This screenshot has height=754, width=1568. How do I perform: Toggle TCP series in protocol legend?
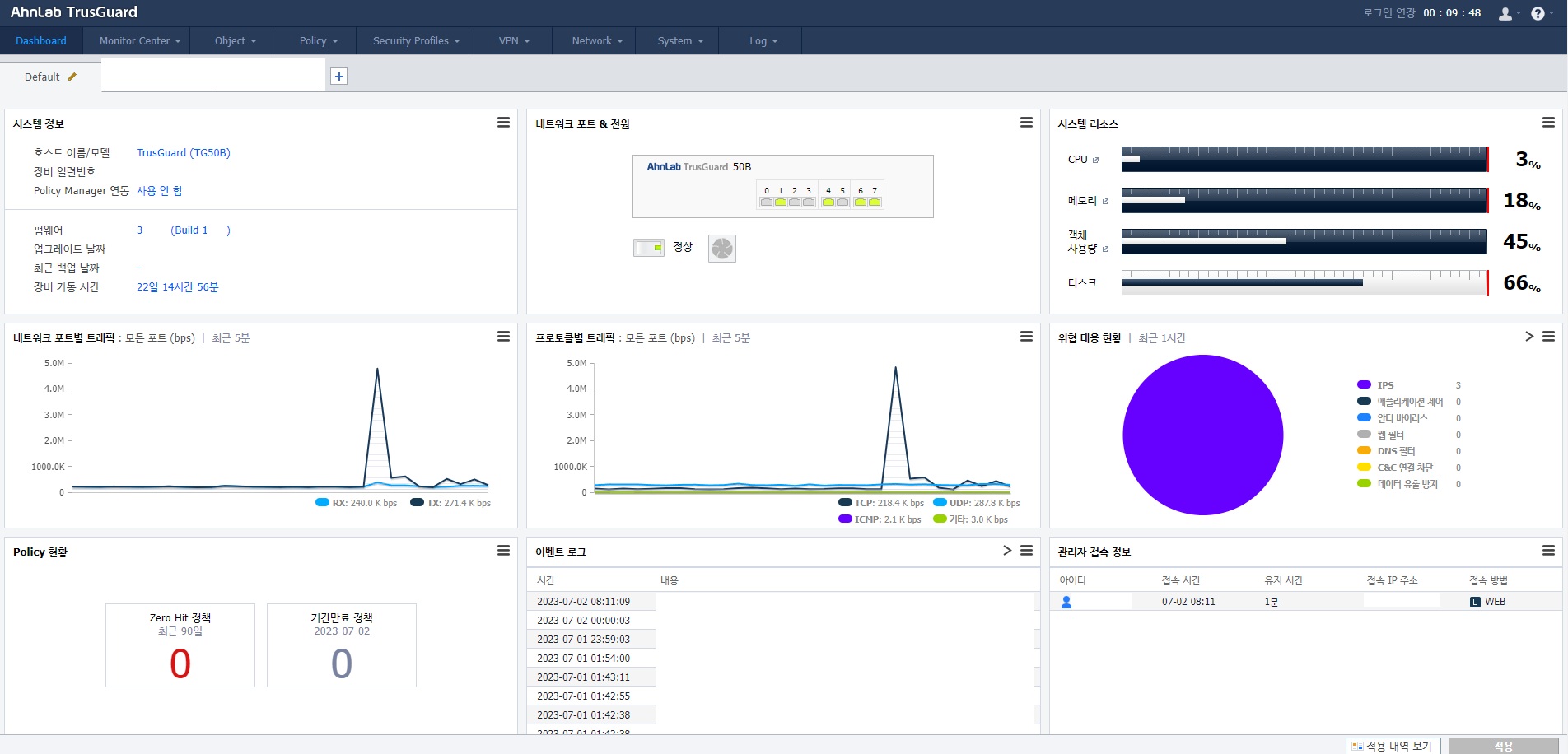click(881, 503)
